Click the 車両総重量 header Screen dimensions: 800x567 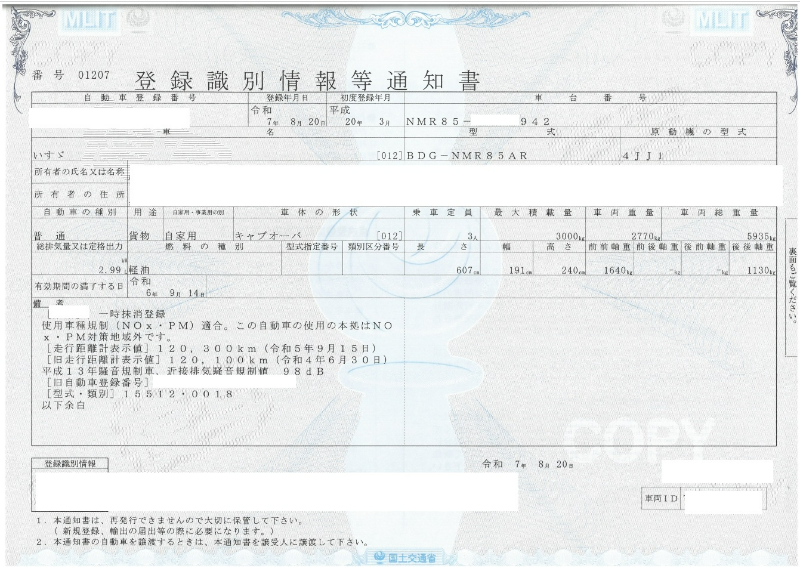[719, 212]
